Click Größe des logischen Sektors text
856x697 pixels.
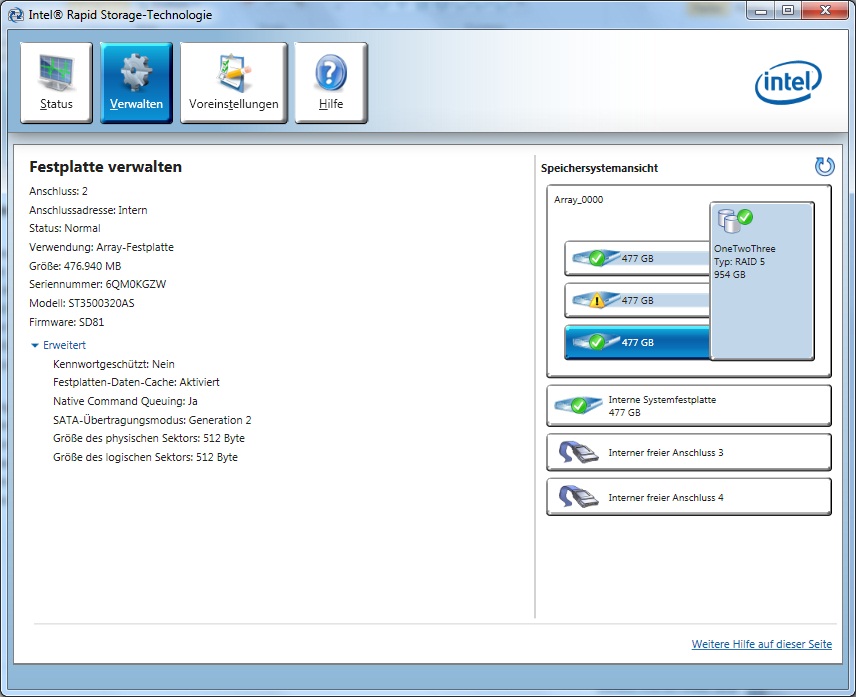[146, 457]
